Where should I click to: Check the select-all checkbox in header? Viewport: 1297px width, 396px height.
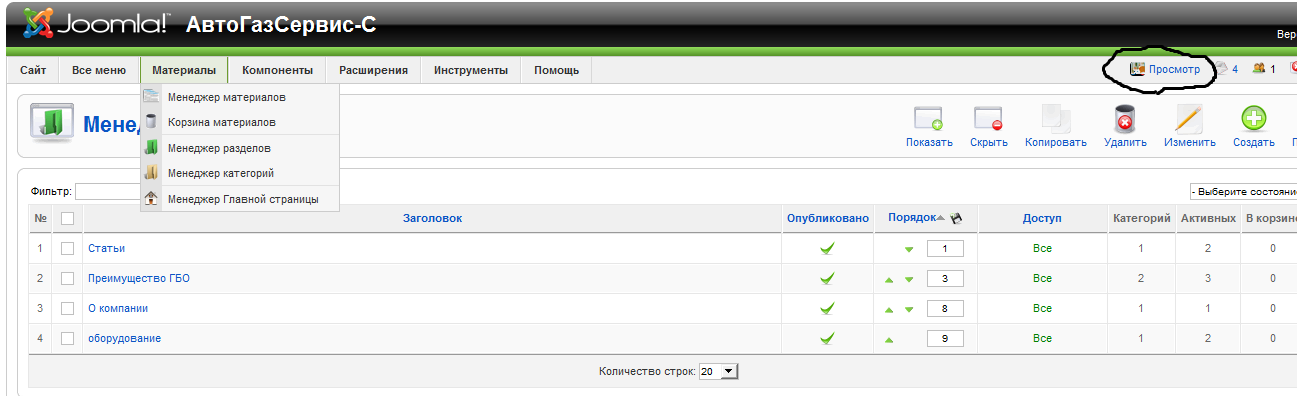click(68, 218)
